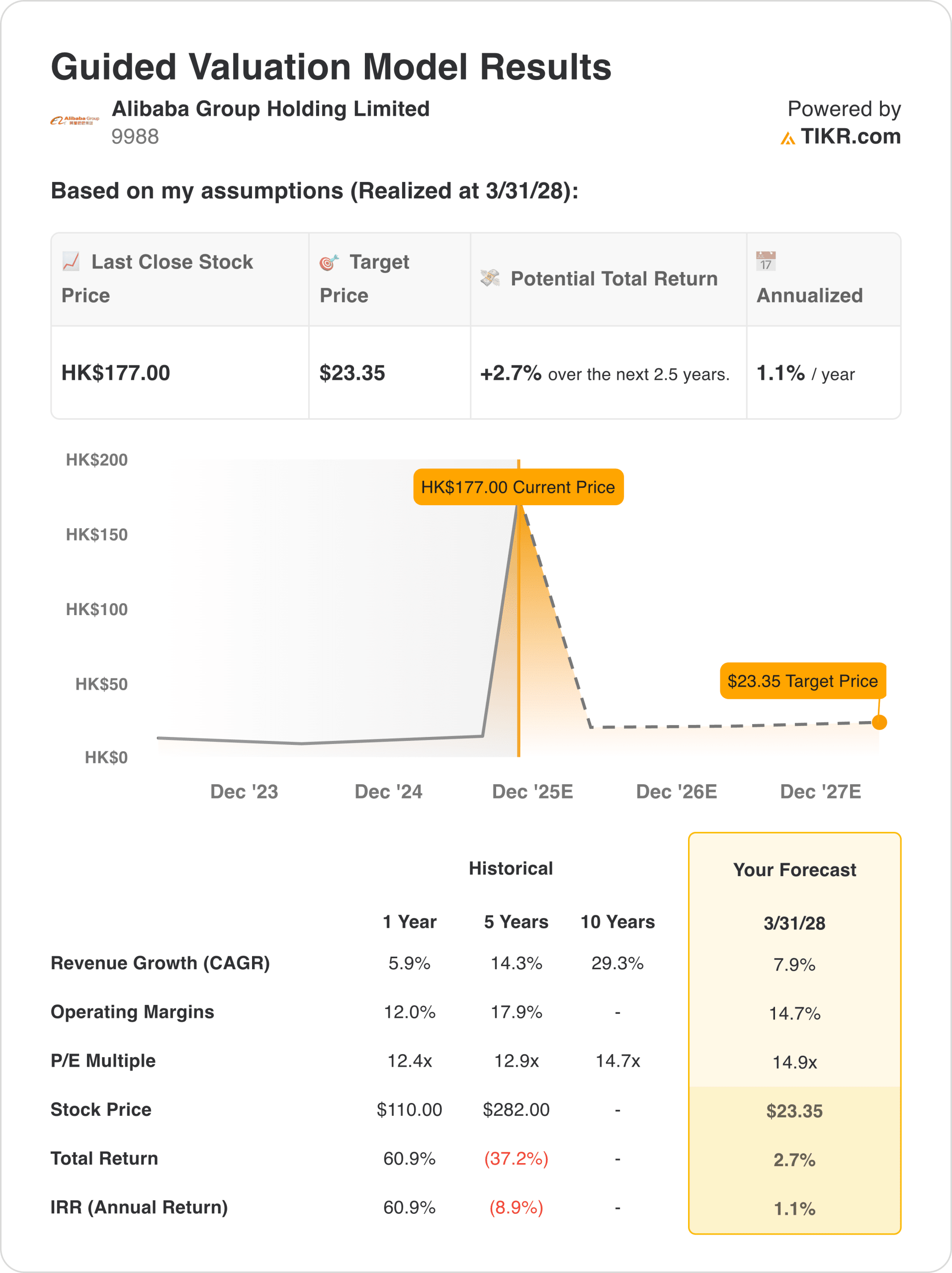Click the Dec '24 axis label
This screenshot has width=952, height=1273.
[388, 791]
